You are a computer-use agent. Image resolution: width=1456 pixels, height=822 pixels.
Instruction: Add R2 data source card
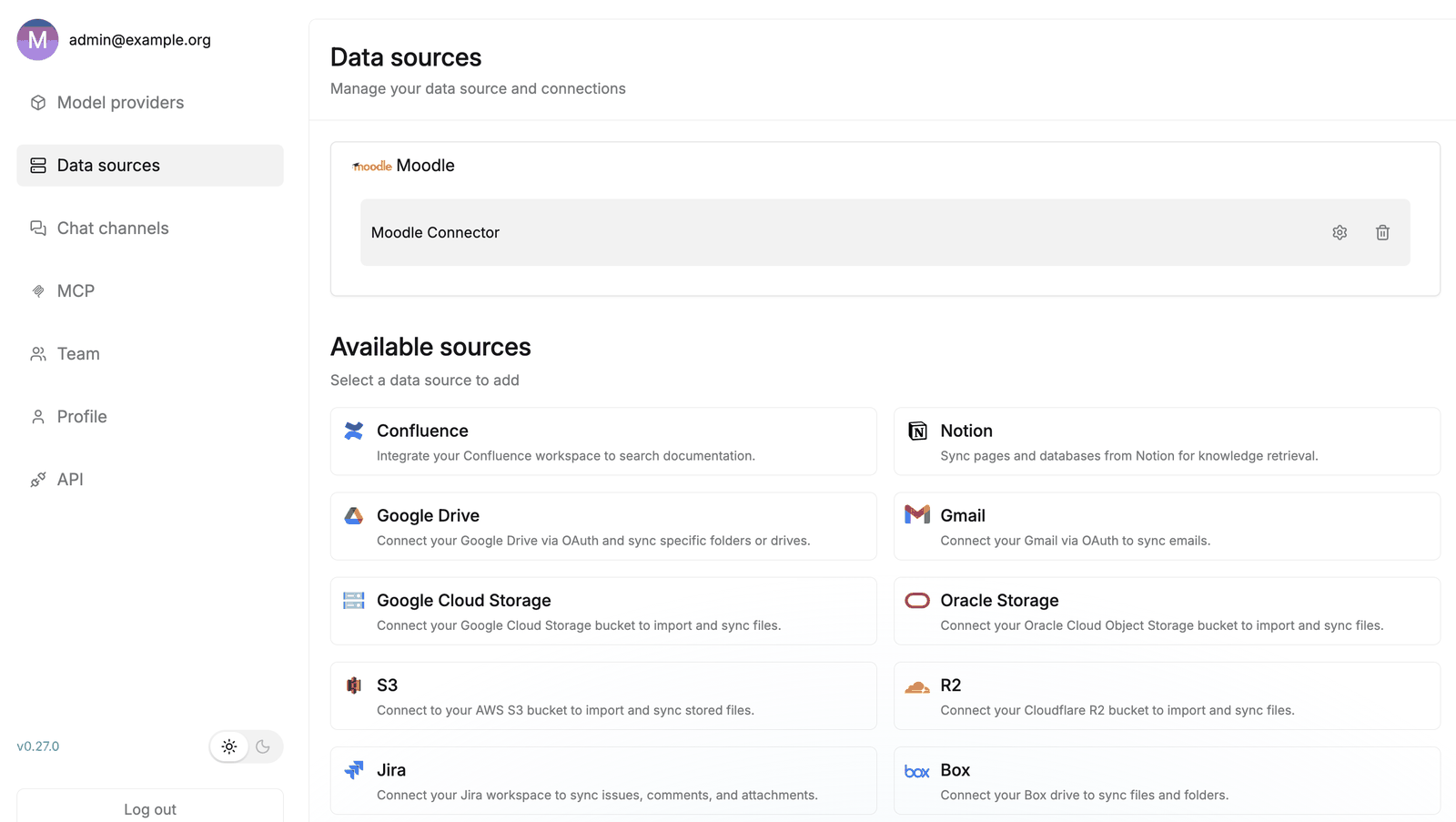tap(1167, 695)
